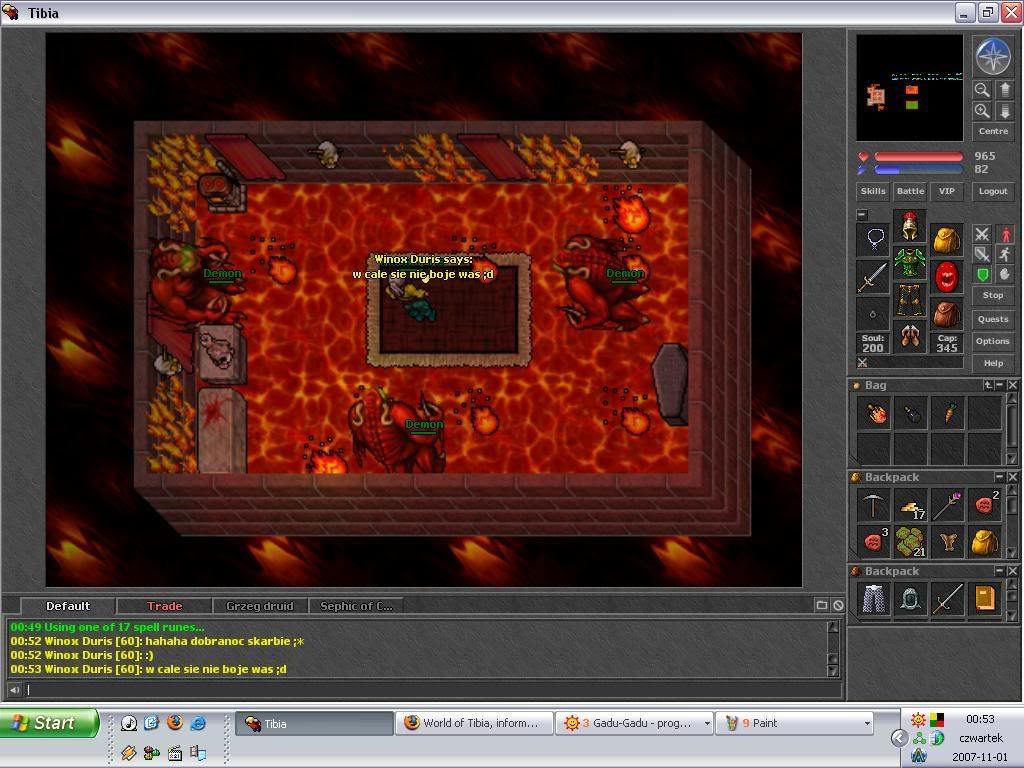Expand hidden system tray icons
Viewport: 1024px width, 768px height.
(899, 738)
